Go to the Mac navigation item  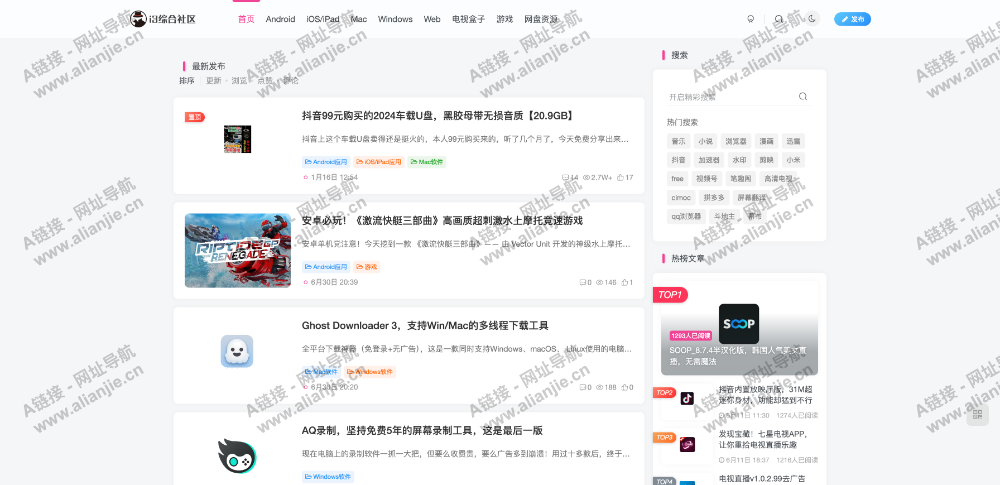[x=358, y=19]
